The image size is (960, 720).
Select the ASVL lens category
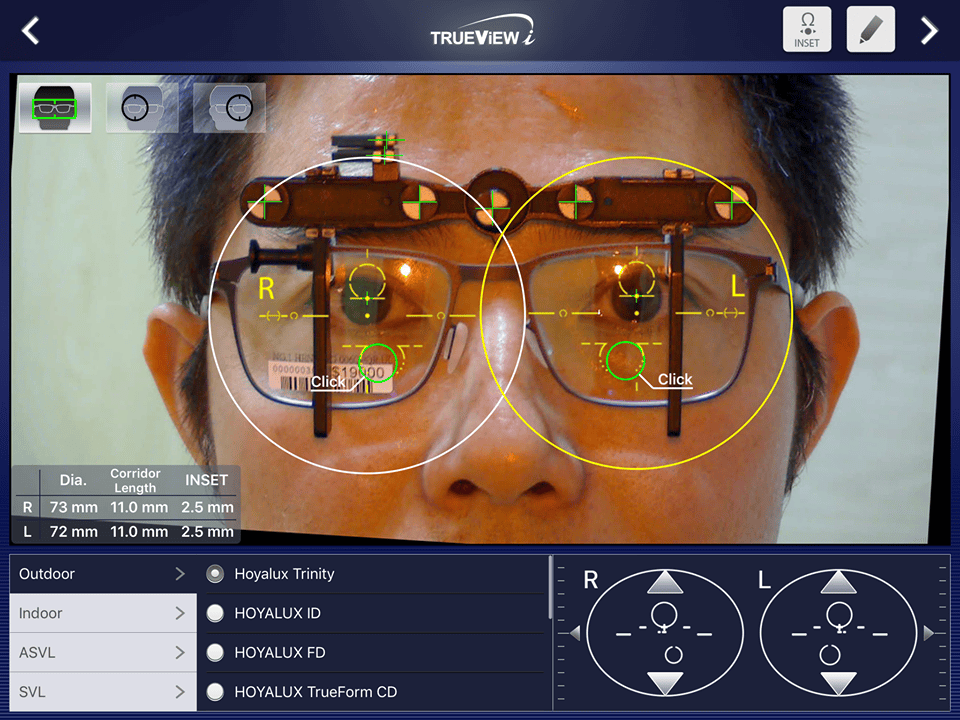click(103, 652)
